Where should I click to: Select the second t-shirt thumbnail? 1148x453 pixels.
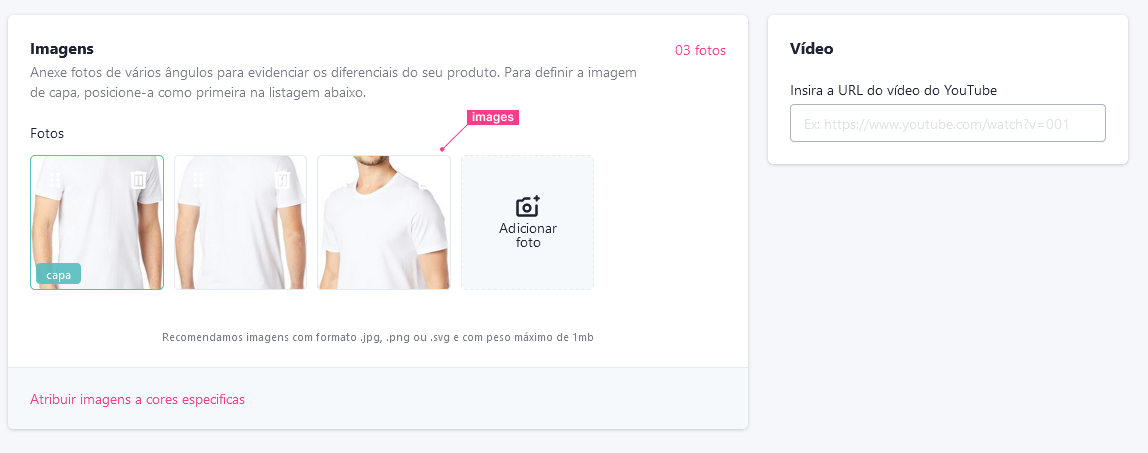click(240, 222)
